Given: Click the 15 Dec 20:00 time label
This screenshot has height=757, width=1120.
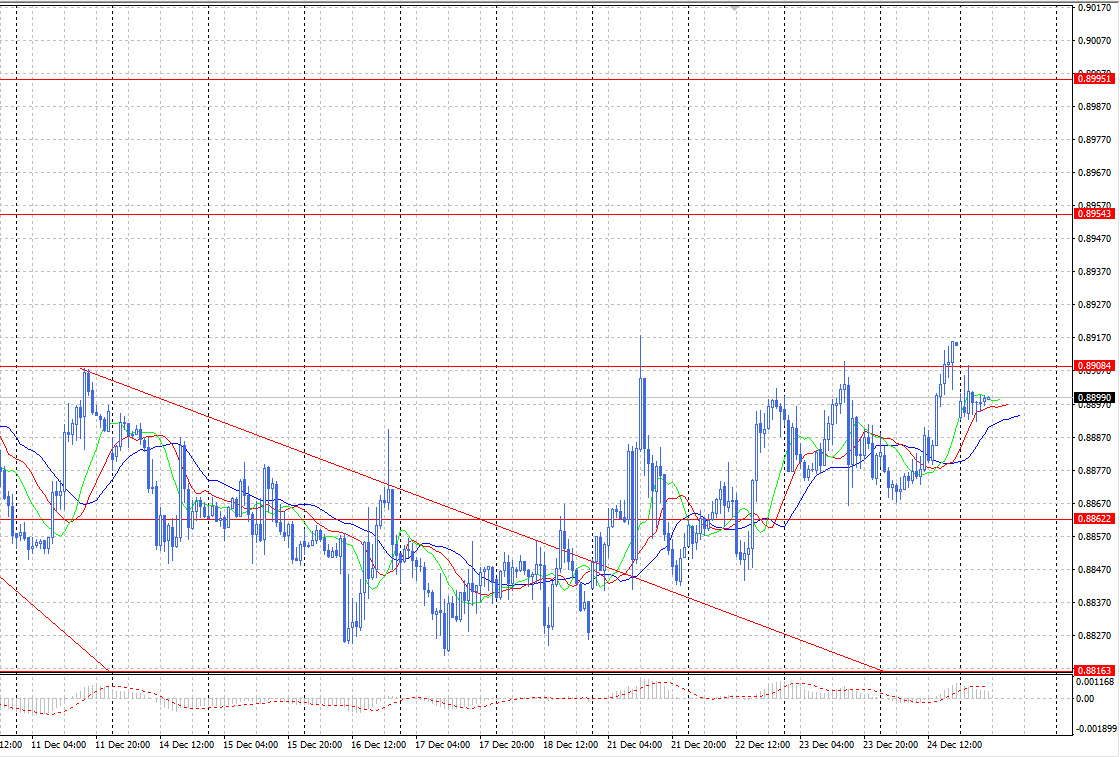Looking at the screenshot, I should [x=315, y=745].
